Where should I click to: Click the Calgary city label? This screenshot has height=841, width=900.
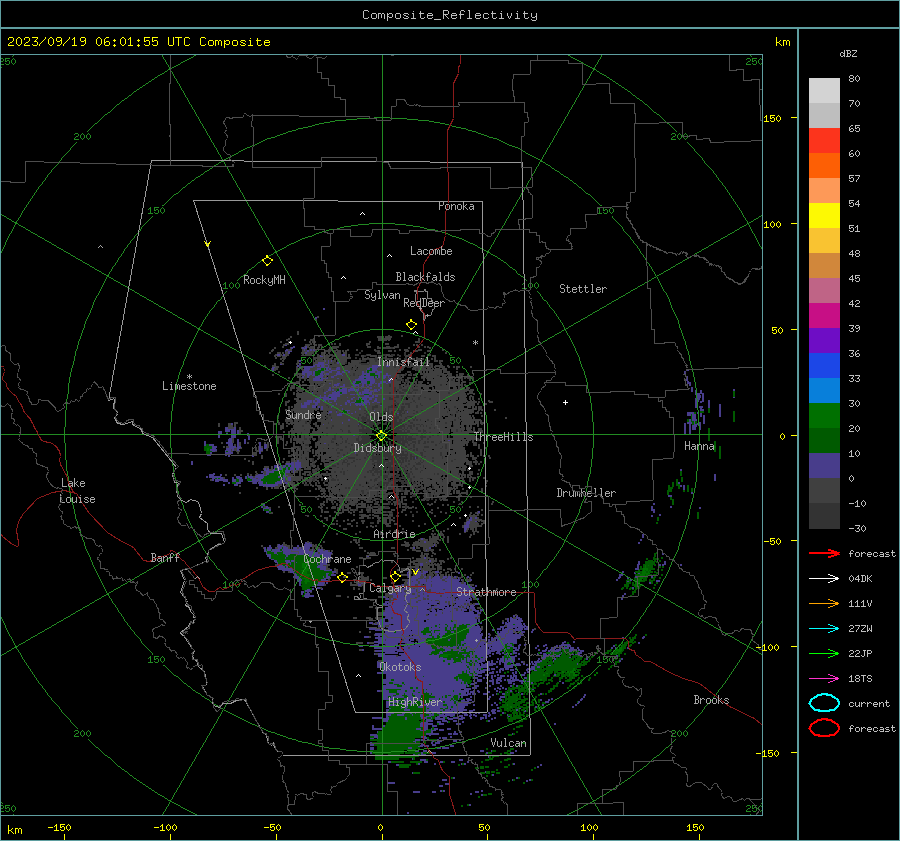pyautogui.click(x=390, y=588)
